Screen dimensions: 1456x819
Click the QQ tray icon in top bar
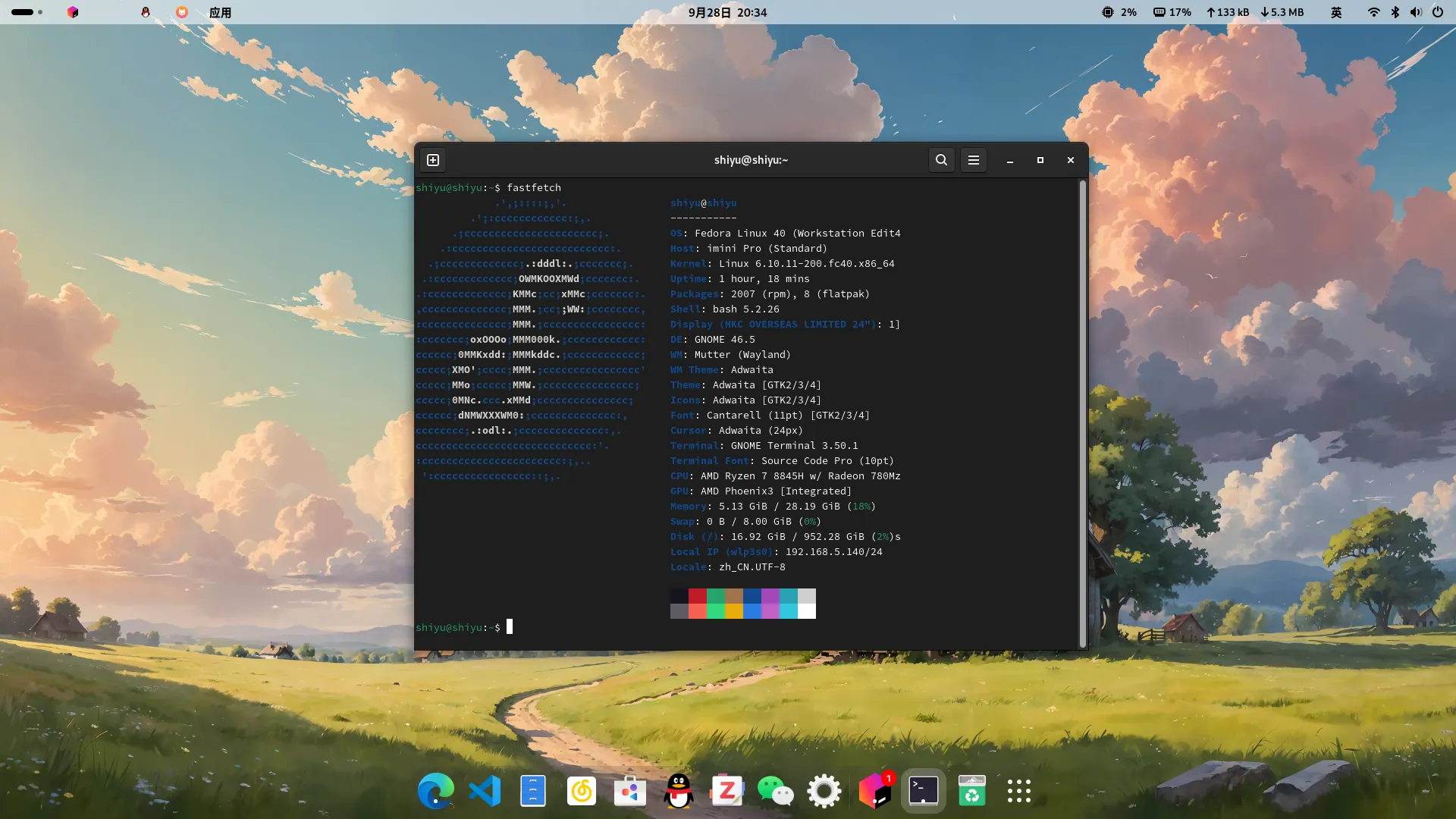click(x=146, y=12)
